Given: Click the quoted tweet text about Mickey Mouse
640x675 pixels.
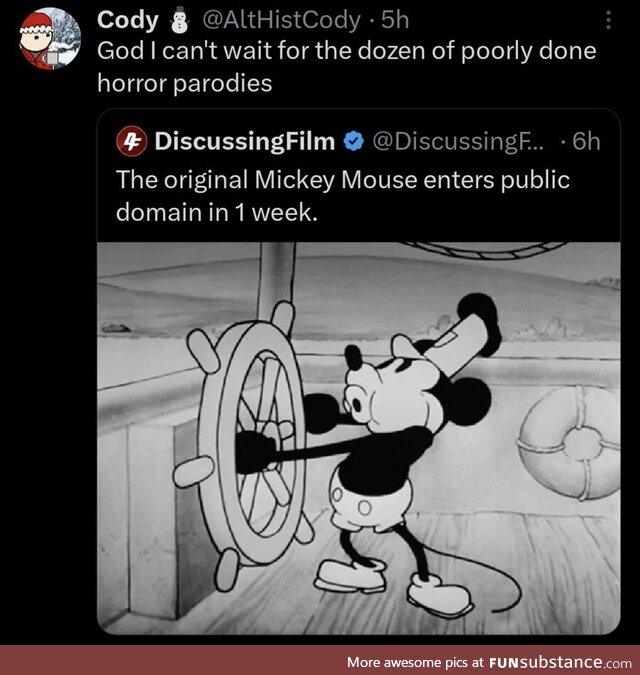Looking at the screenshot, I should pyautogui.click(x=343, y=196).
